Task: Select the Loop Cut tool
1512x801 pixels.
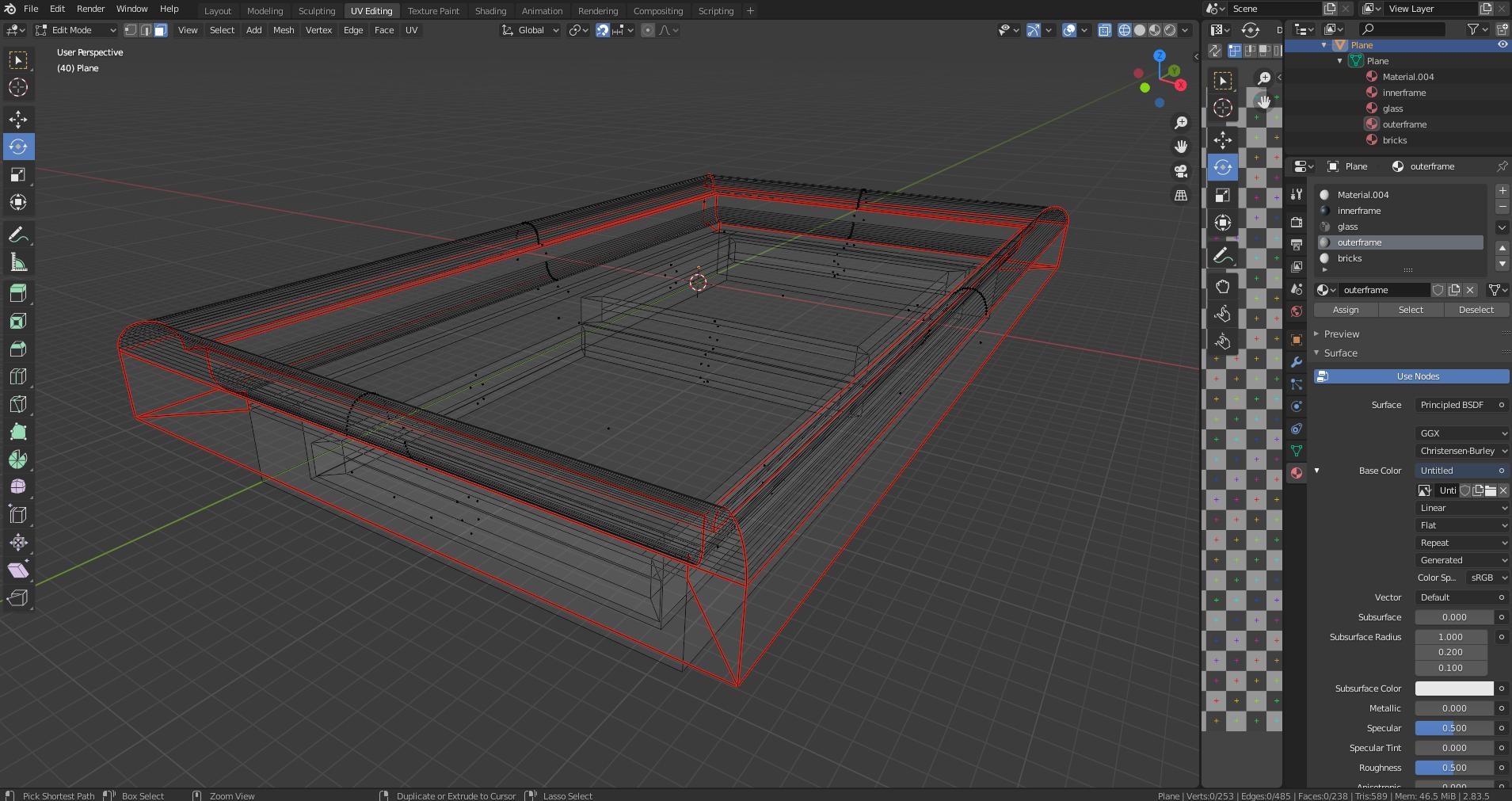Action: (18, 376)
